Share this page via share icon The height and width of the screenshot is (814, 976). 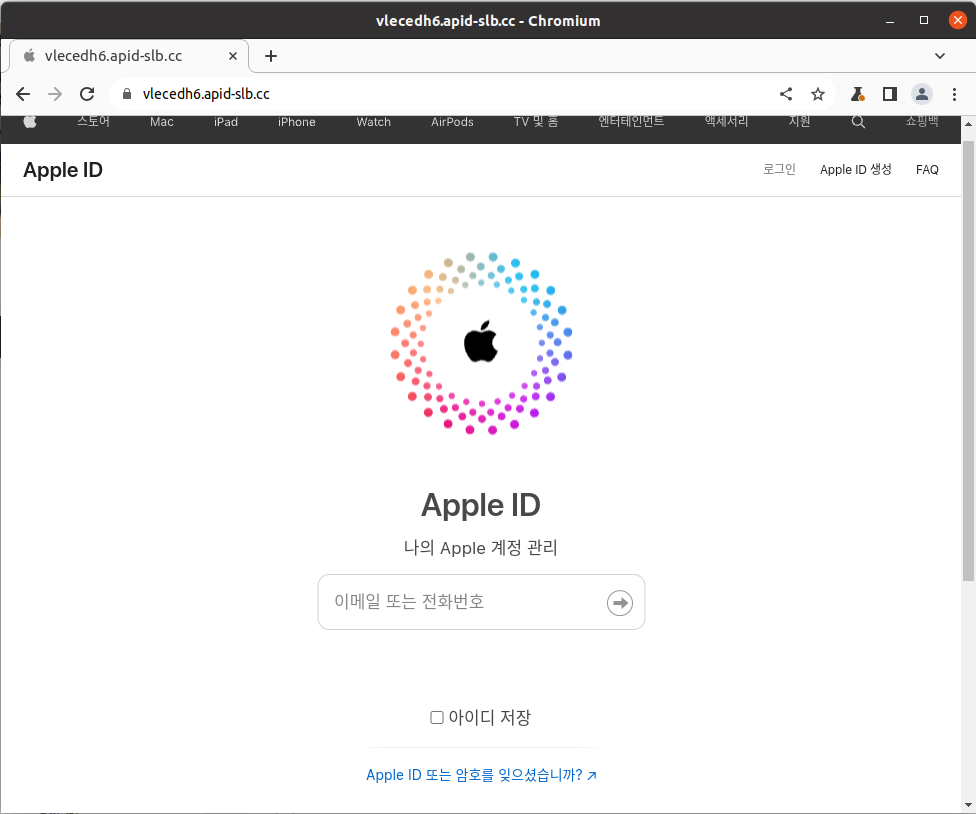pyautogui.click(x=786, y=94)
